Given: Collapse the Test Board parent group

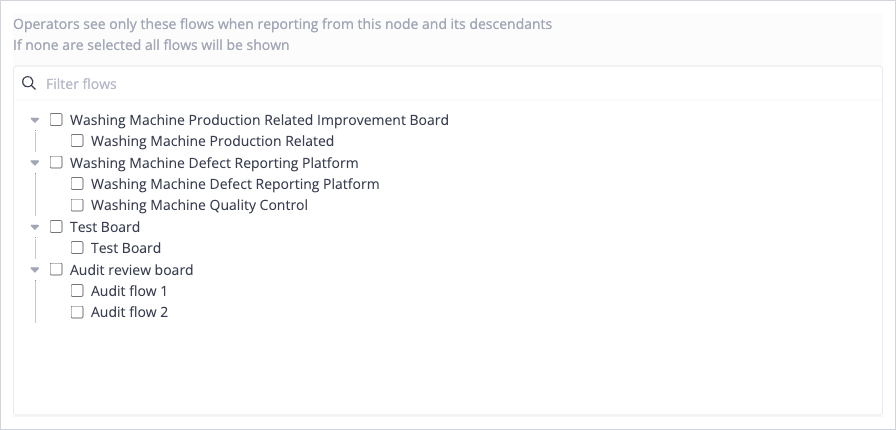Looking at the screenshot, I should (x=35, y=227).
